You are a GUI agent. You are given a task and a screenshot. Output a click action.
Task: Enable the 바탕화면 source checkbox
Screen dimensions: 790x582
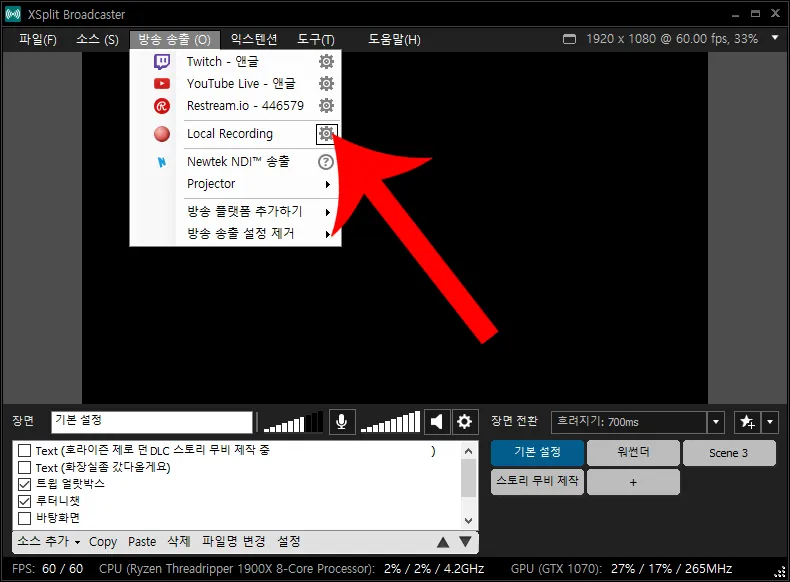[24, 518]
